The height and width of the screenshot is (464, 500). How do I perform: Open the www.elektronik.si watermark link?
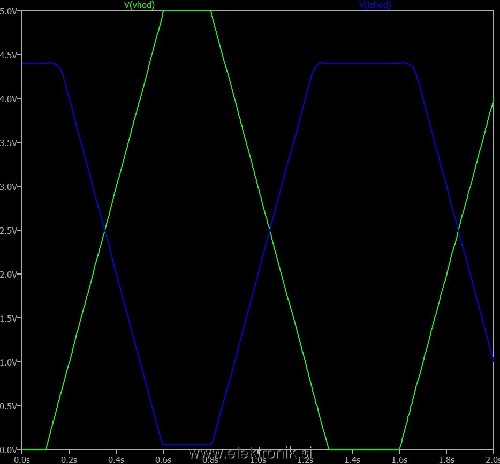coord(251,453)
